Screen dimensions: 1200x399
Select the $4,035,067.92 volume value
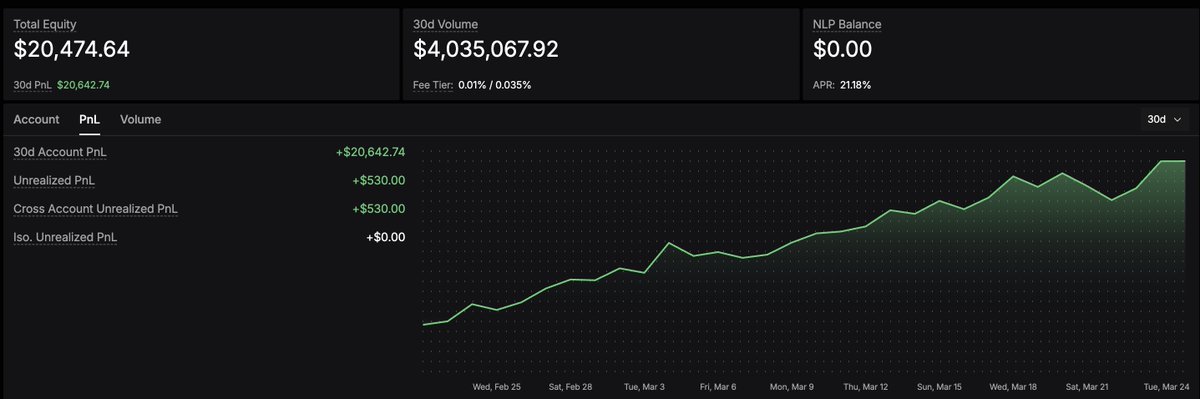tap(486, 49)
